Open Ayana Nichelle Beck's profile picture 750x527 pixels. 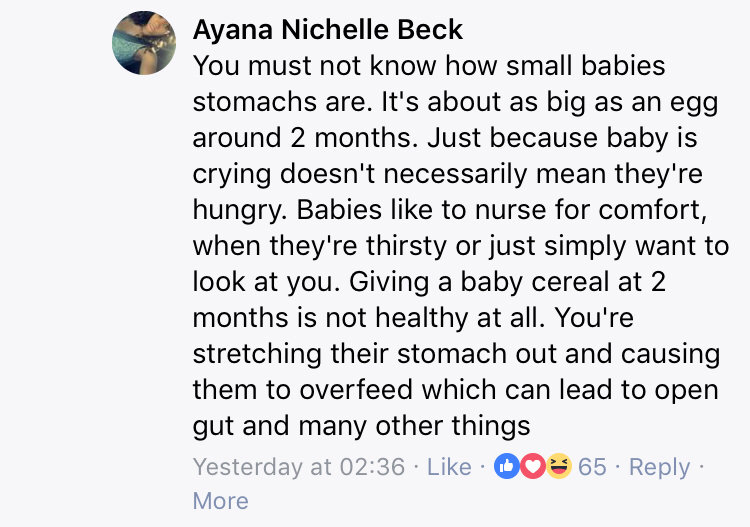tap(144, 43)
